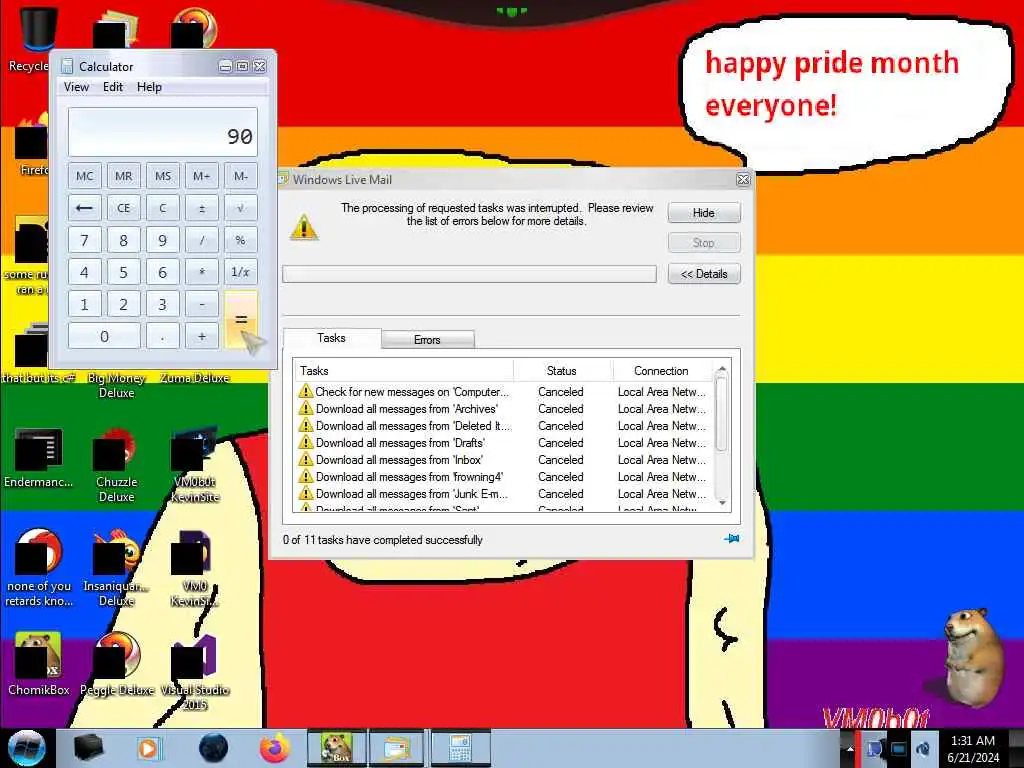Image resolution: width=1024 pixels, height=768 pixels.
Task: Click the task list vertical scrollbar thumb
Action: point(722,414)
